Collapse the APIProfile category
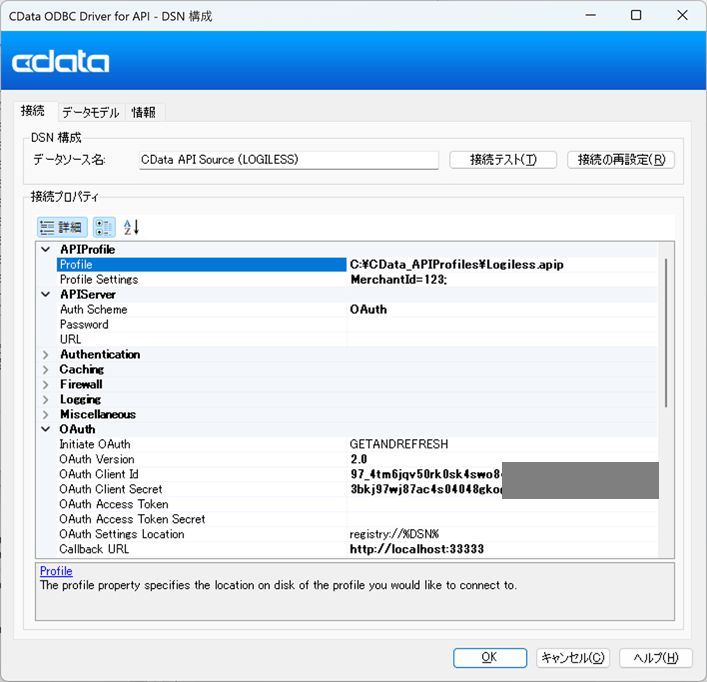This screenshot has height=682, width=707. pyautogui.click(x=46, y=249)
